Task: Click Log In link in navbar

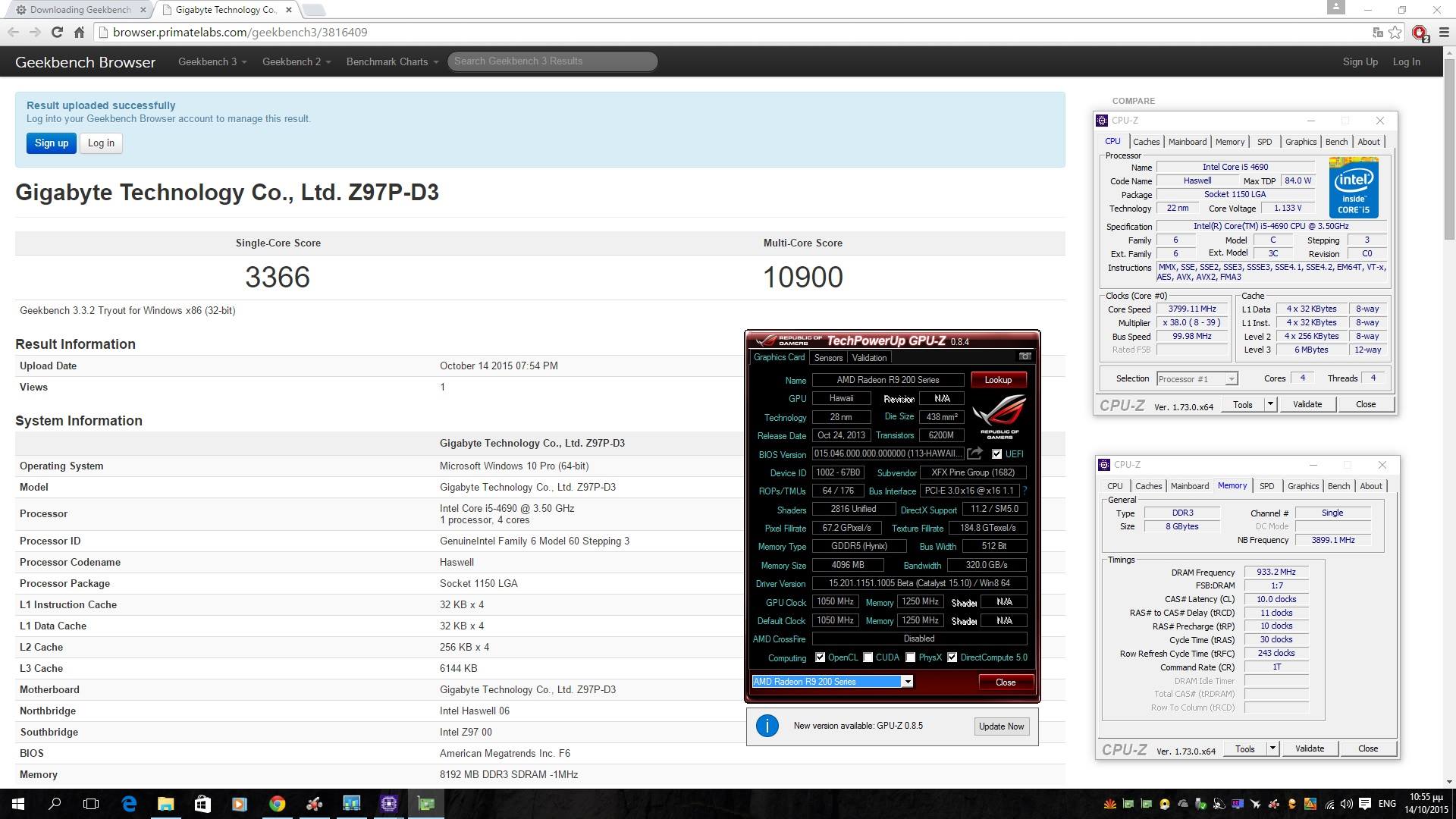Action: click(1406, 61)
